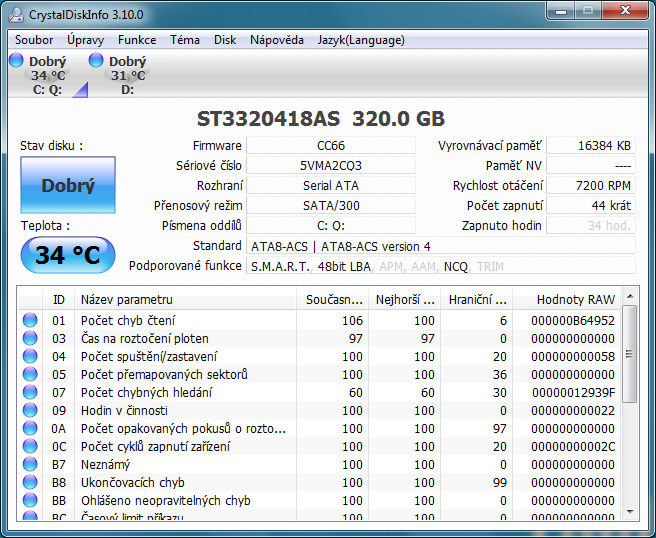Select the C: Q: disk status orb
This screenshot has width=656, height=538.
16,61
